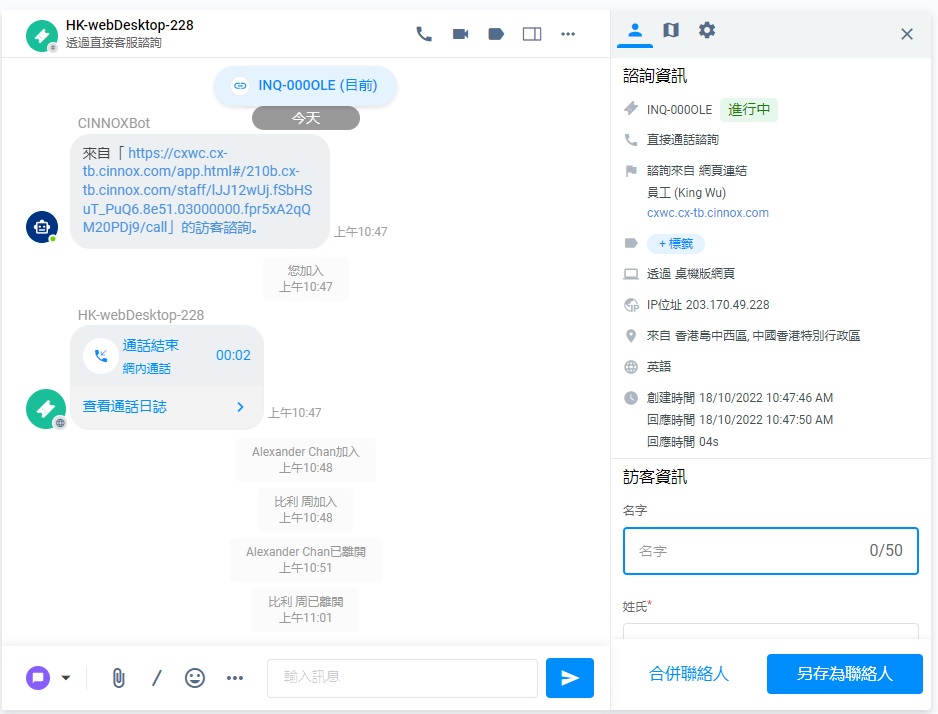Viewport: 938px width, 714px height.
Task: Send the message with arrow button
Action: click(x=570, y=678)
